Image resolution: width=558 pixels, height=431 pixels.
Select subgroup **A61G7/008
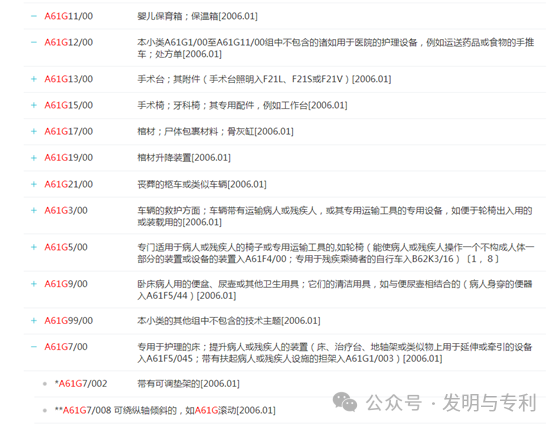point(83,410)
